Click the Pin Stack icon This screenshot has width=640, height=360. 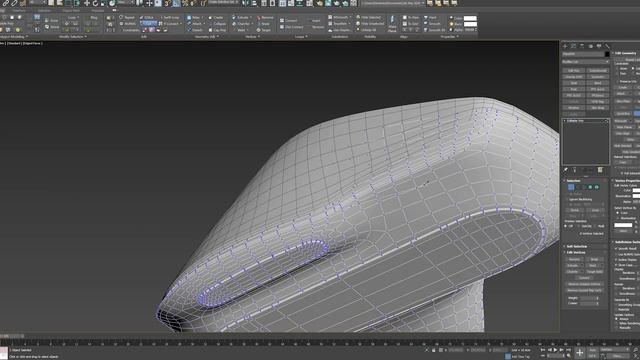pyautogui.click(x=566, y=170)
